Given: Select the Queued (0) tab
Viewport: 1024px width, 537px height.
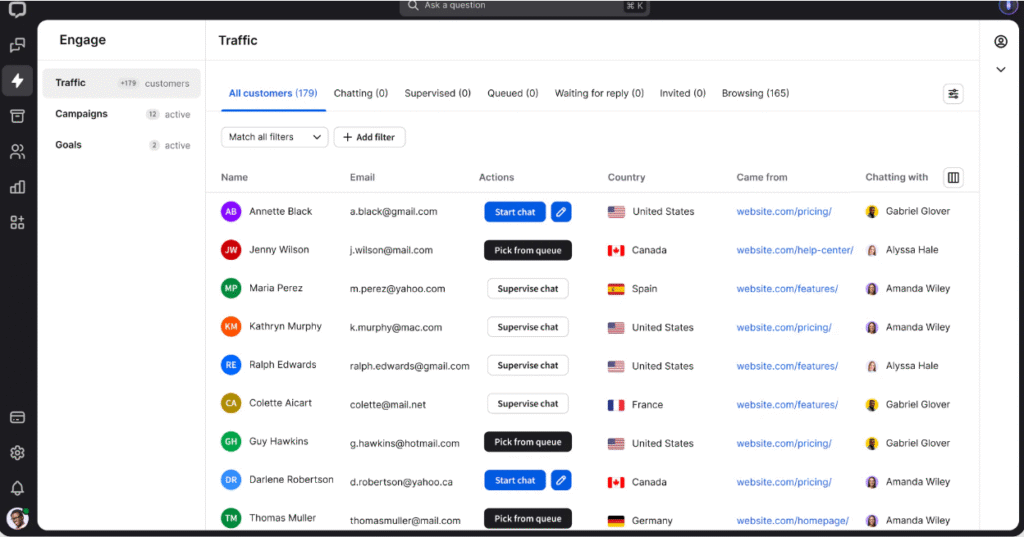Looking at the screenshot, I should 512,93.
